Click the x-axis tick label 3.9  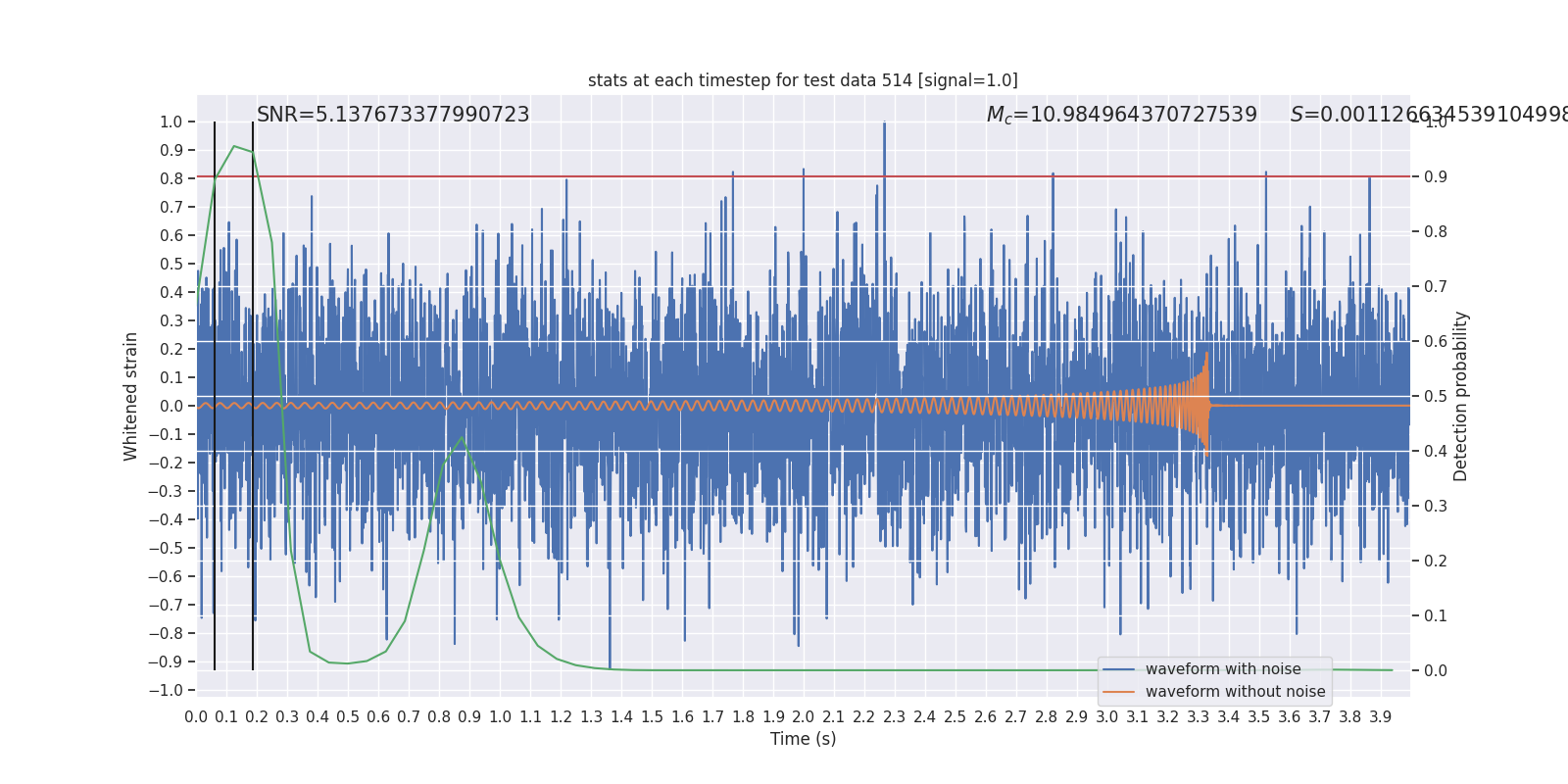(1381, 717)
